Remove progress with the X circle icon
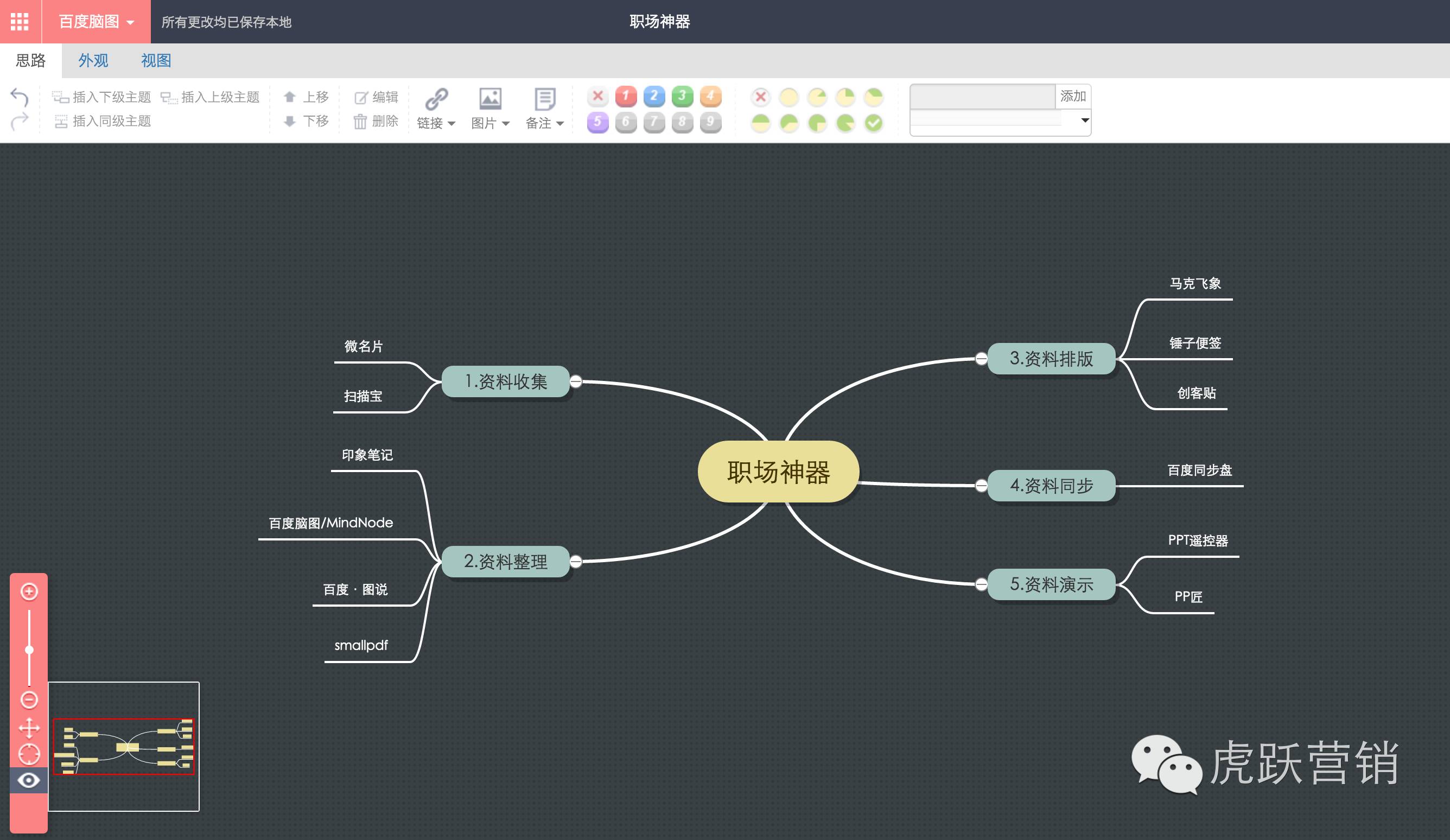Screen dimensions: 1450x840 pyautogui.click(x=761, y=97)
